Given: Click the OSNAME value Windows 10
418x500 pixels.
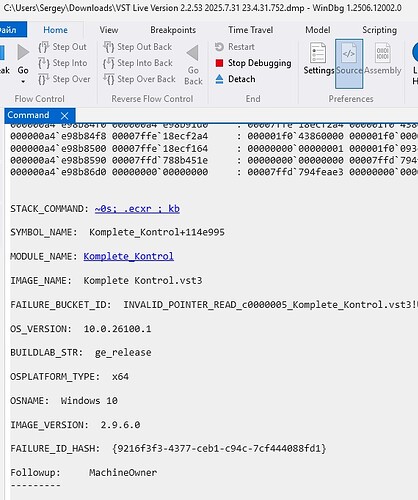Looking at the screenshot, I should pyautogui.click(x=89, y=401).
